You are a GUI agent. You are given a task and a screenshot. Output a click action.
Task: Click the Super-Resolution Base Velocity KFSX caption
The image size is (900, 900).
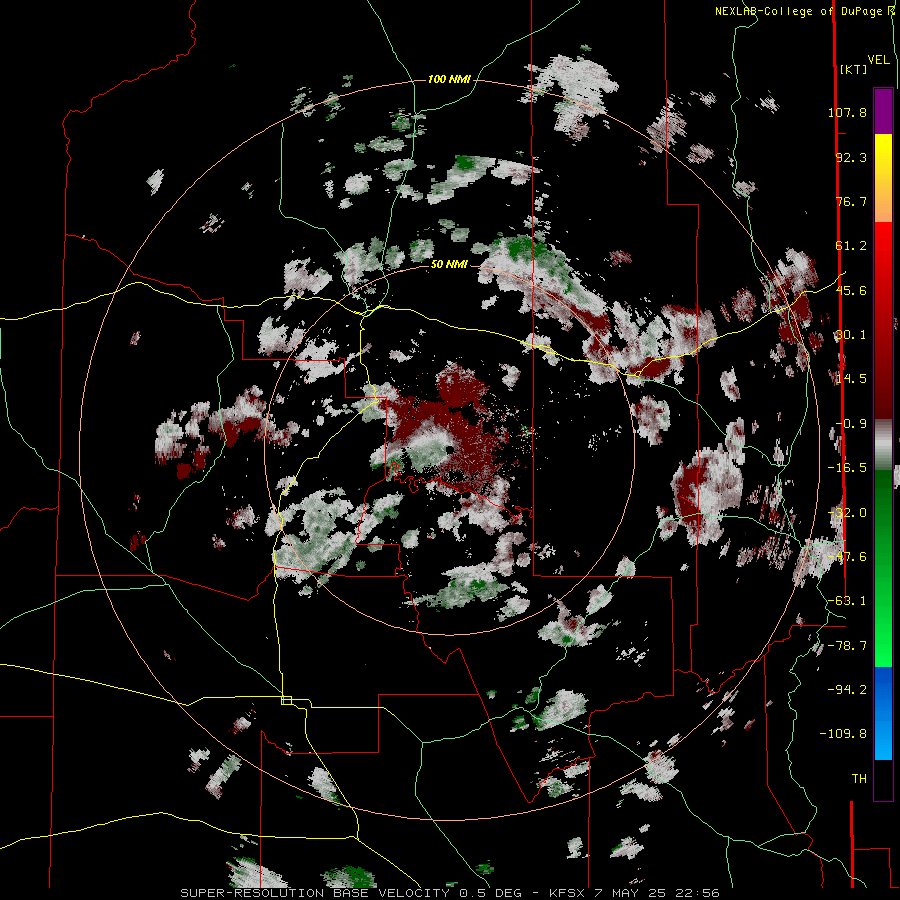pyautogui.click(x=450, y=893)
